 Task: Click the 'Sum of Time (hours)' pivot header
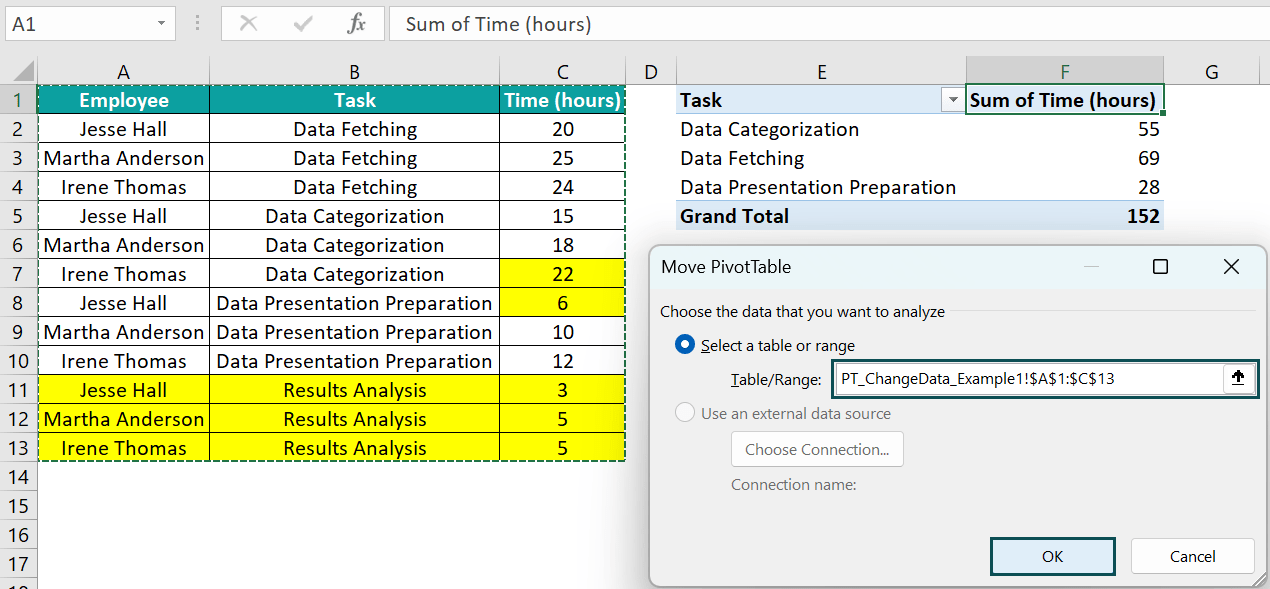pyautogui.click(x=1064, y=100)
